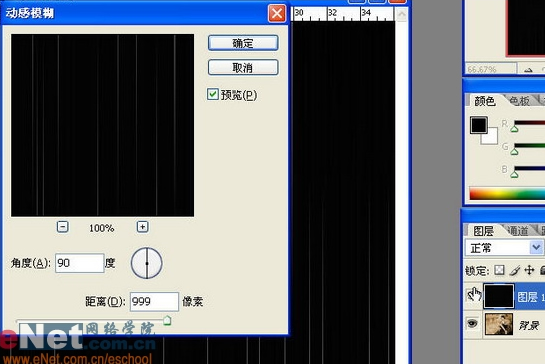The width and height of the screenshot is (545, 364).
Task: Hide the 背景 layer eye icon
Action: pyautogui.click(x=472, y=324)
